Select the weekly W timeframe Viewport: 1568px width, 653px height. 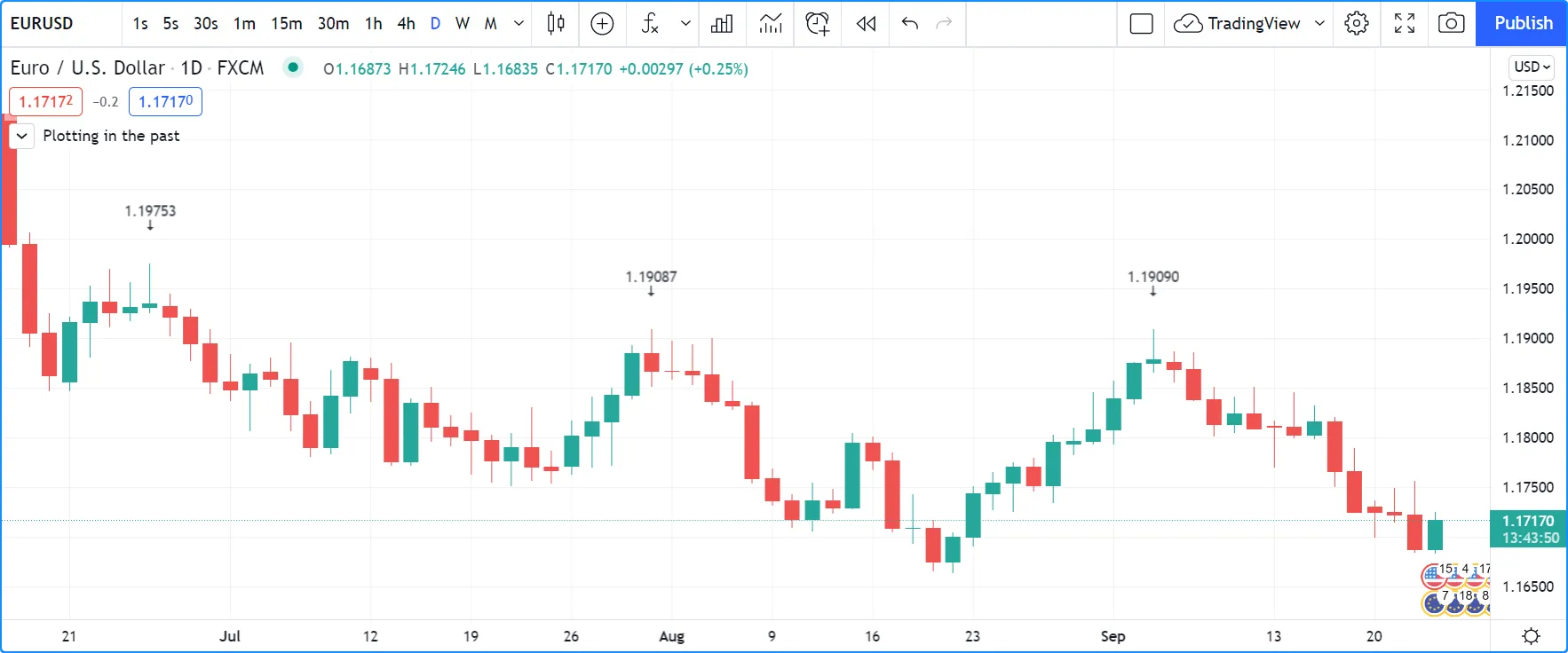click(463, 24)
